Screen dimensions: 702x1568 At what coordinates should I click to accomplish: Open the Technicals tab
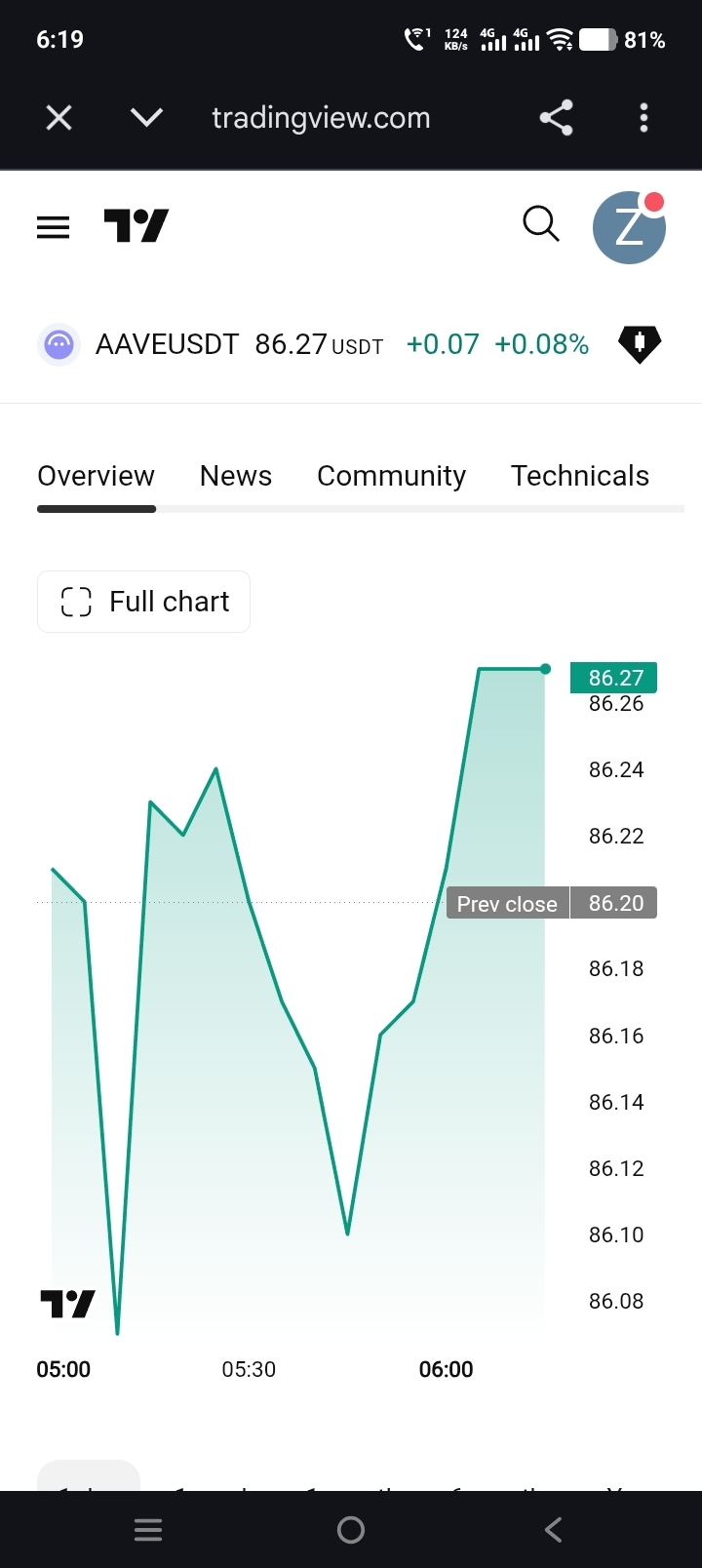pyautogui.click(x=580, y=476)
